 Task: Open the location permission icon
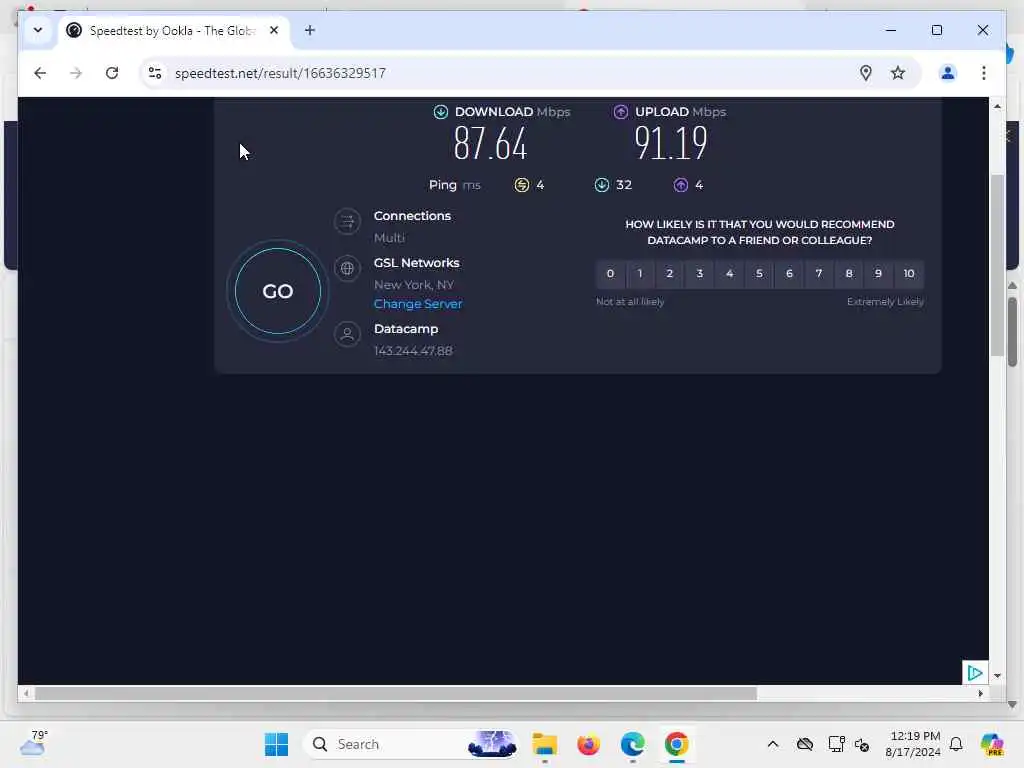click(865, 73)
